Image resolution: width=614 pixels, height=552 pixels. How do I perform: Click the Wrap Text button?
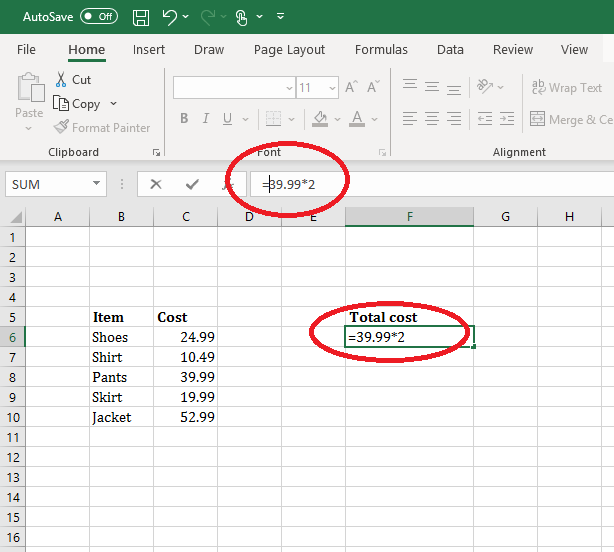click(x=567, y=88)
